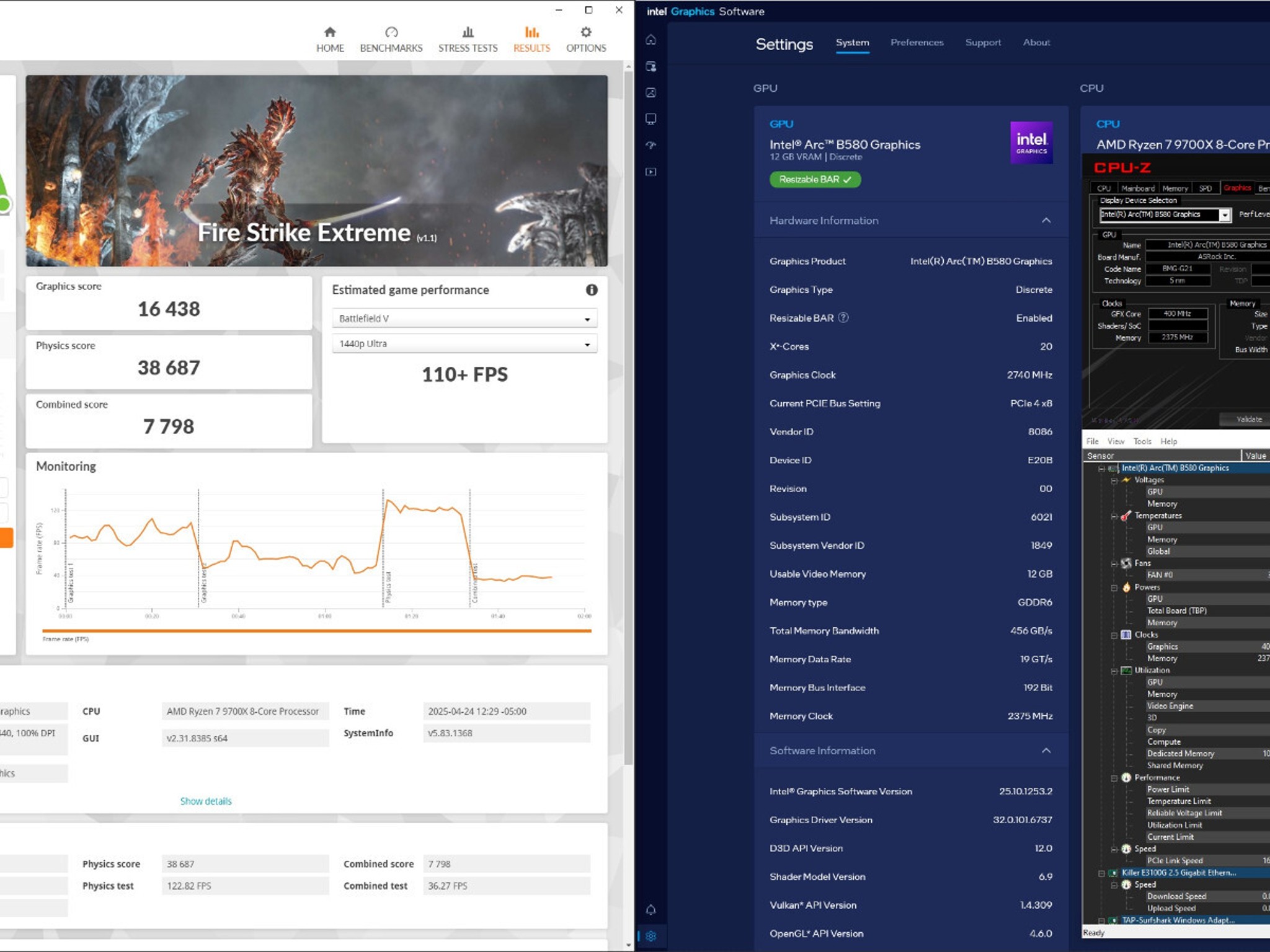Collapse the Utilization node in sensor tree
Screen dimensions: 1270x952
1114,671
